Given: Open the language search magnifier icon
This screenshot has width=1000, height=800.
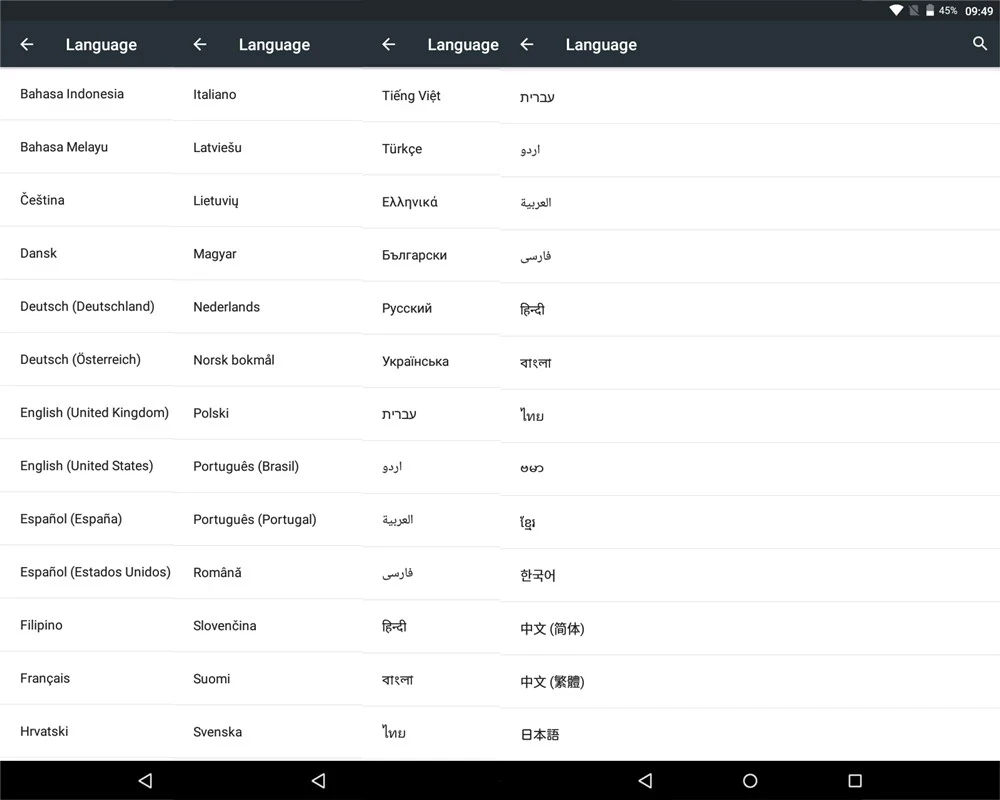Looking at the screenshot, I should click(980, 43).
